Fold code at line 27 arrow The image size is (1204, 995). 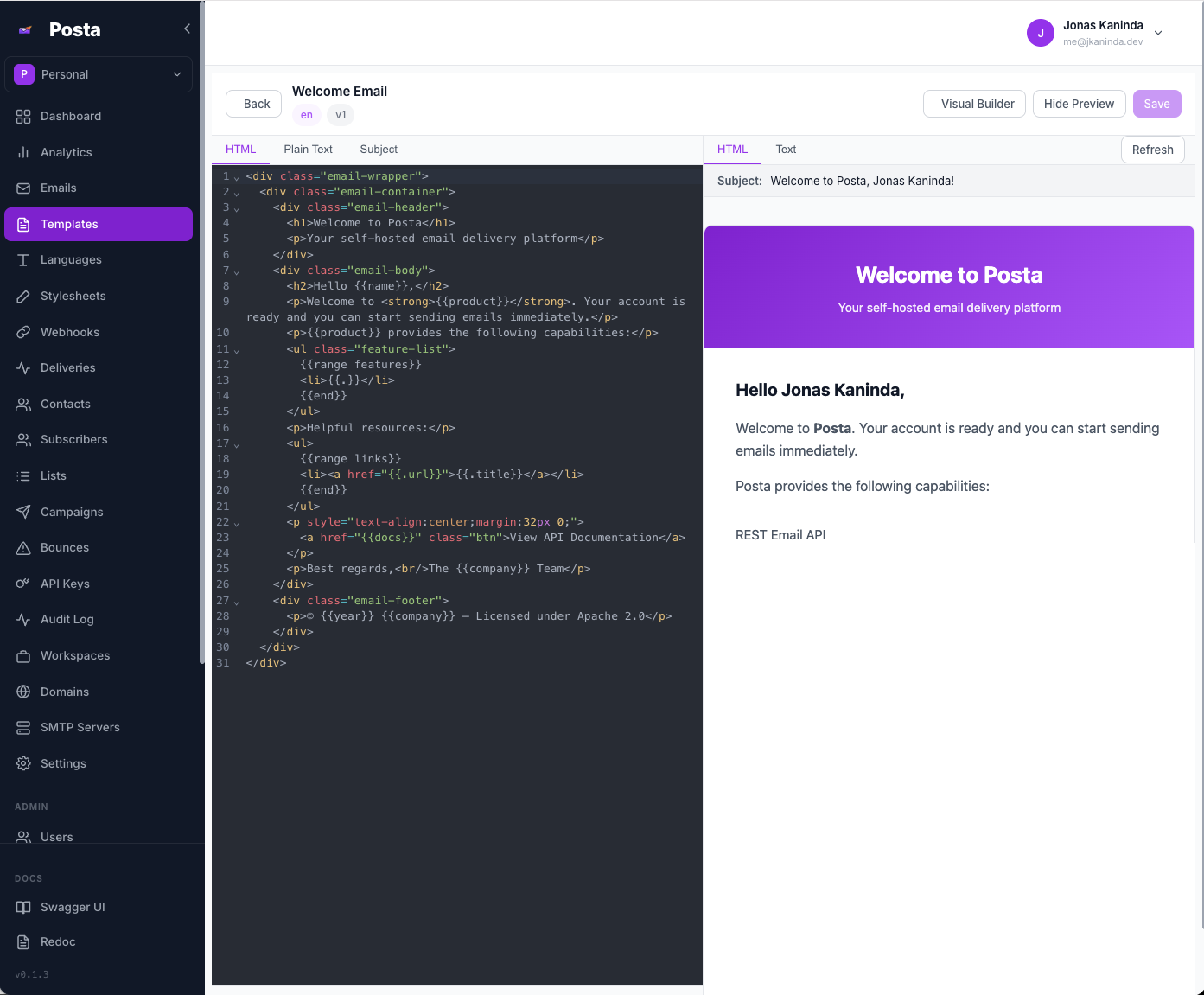coord(237,602)
